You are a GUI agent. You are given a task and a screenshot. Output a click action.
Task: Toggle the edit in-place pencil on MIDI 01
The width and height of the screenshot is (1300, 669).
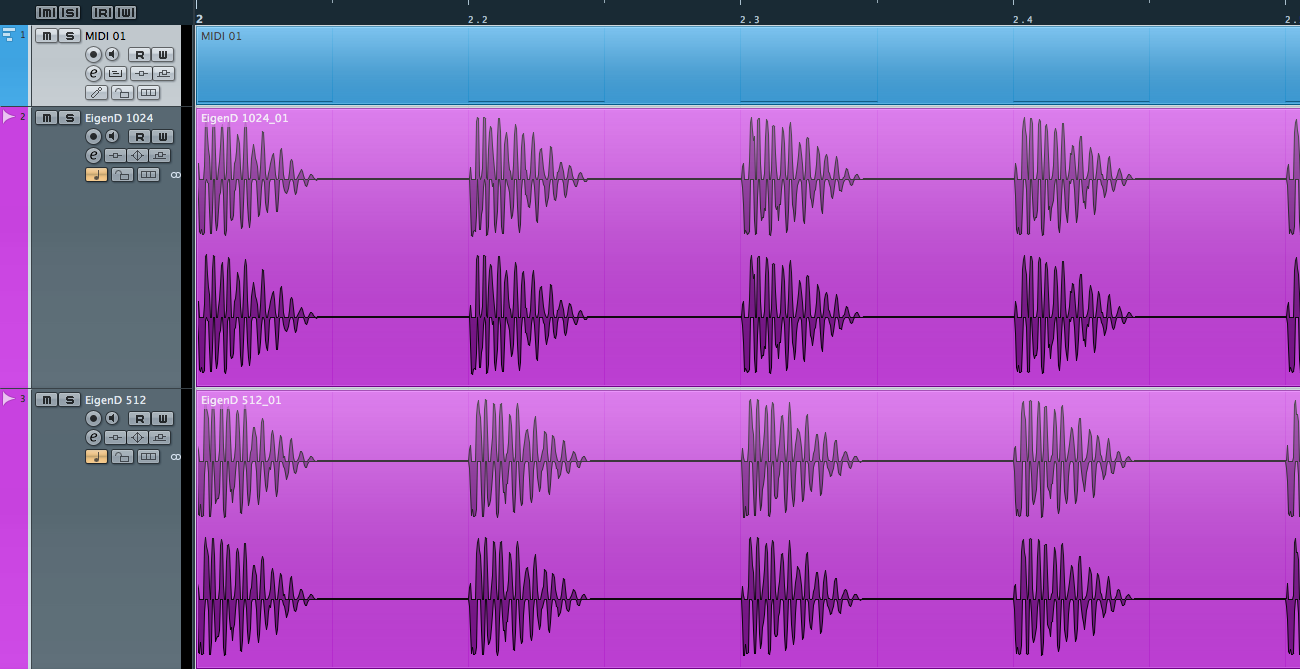(x=96, y=93)
